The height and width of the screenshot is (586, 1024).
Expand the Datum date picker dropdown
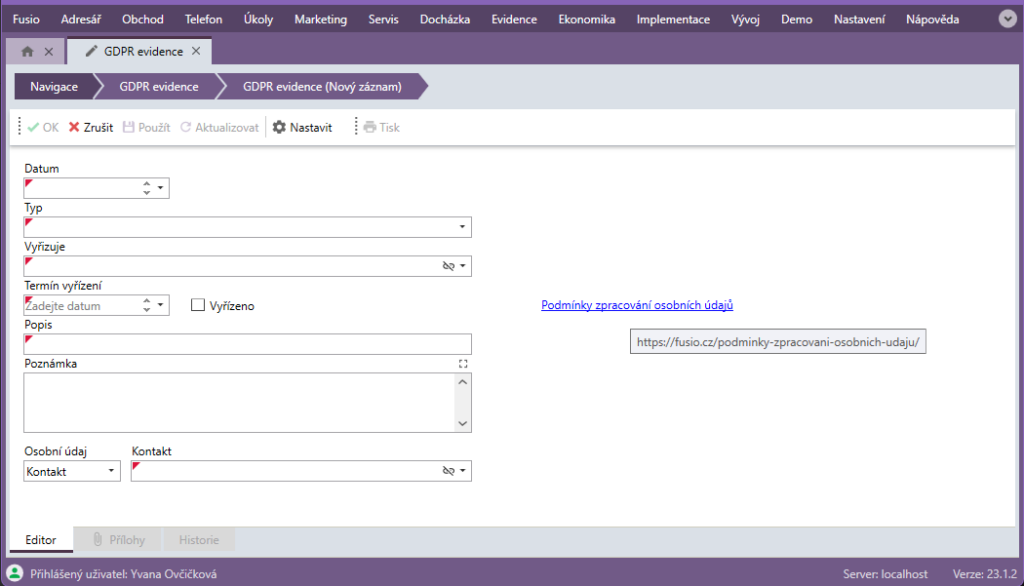[x=161, y=188]
